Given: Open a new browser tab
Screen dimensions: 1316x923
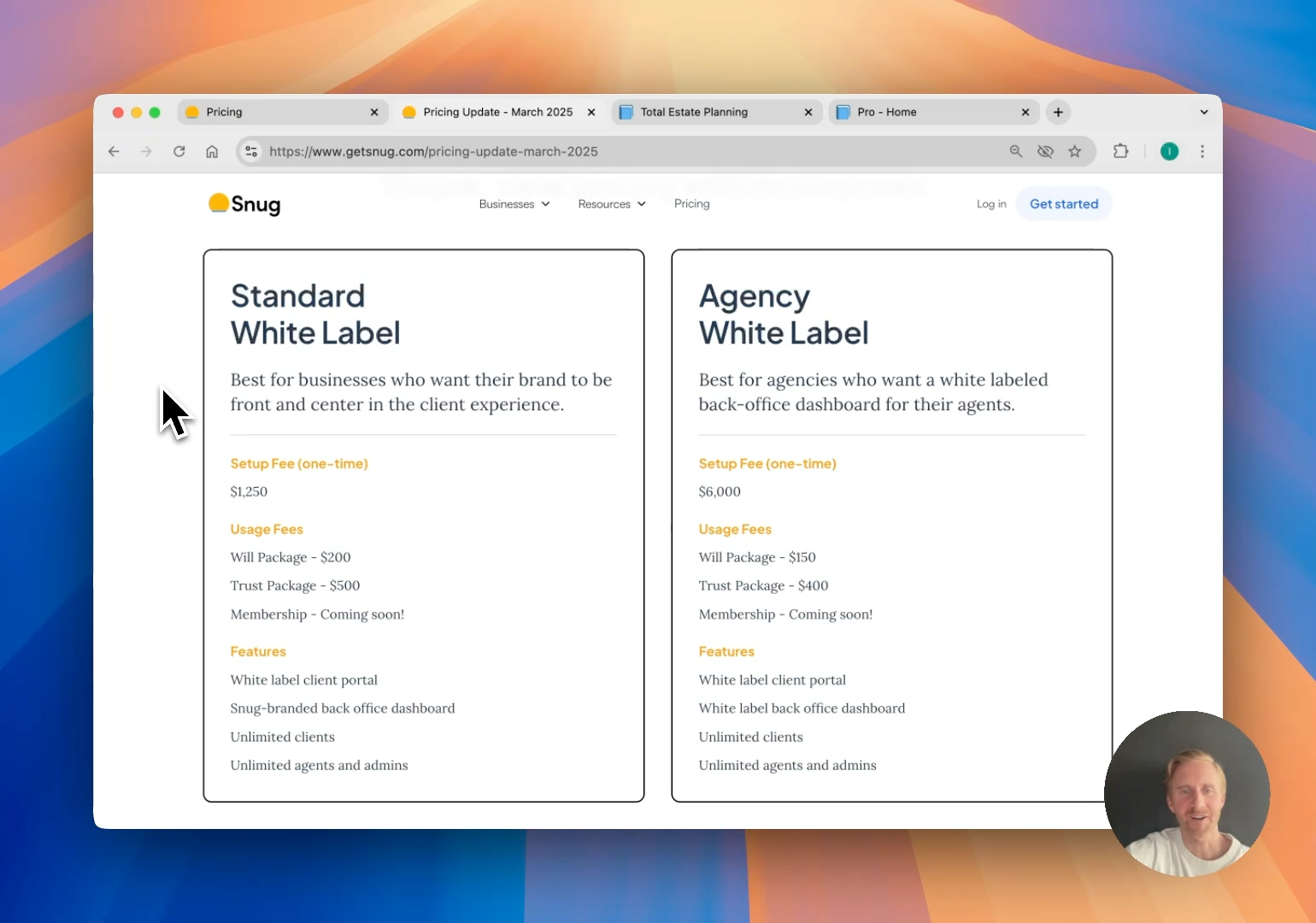Looking at the screenshot, I should pos(1058,112).
